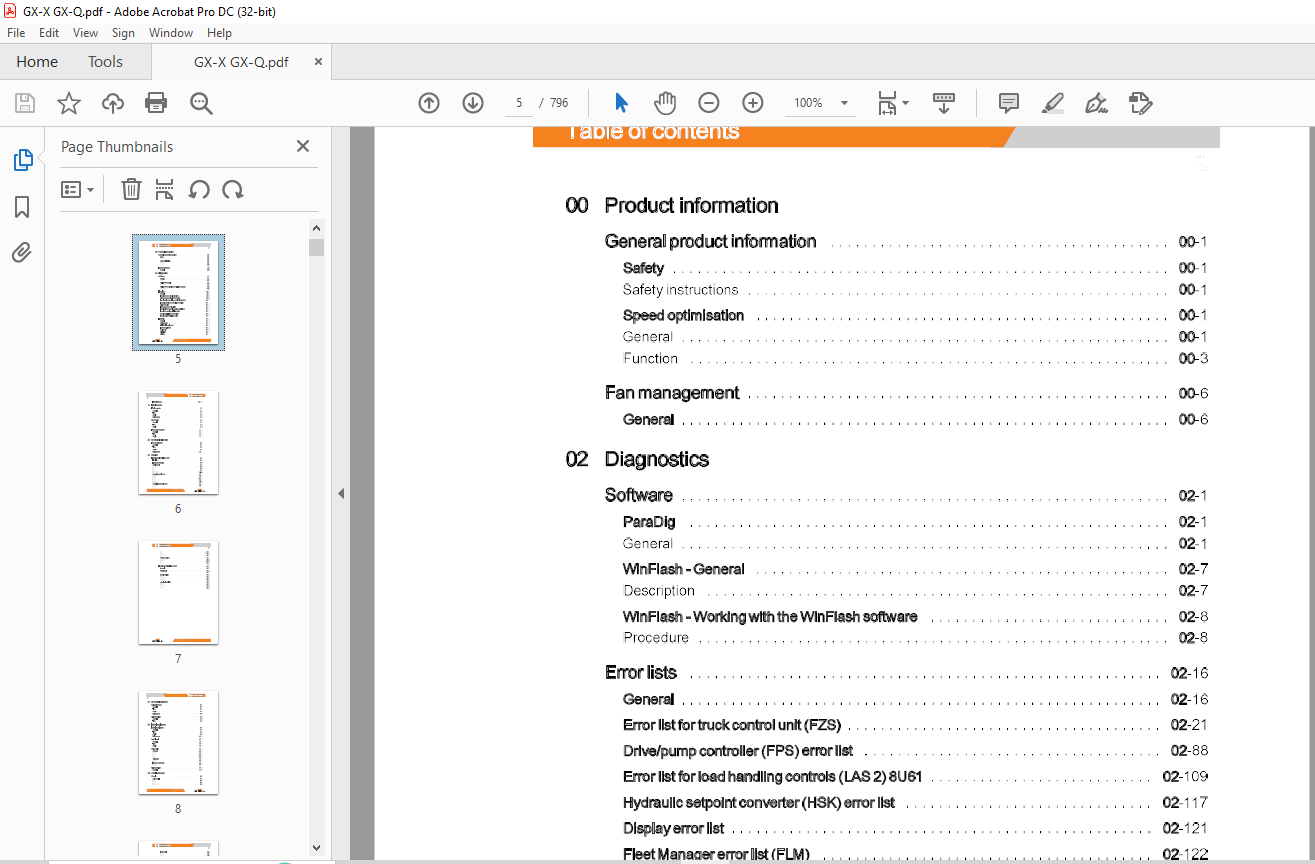1315x864 pixels.
Task: Click the read mode keyboard icon
Action: coord(944,103)
